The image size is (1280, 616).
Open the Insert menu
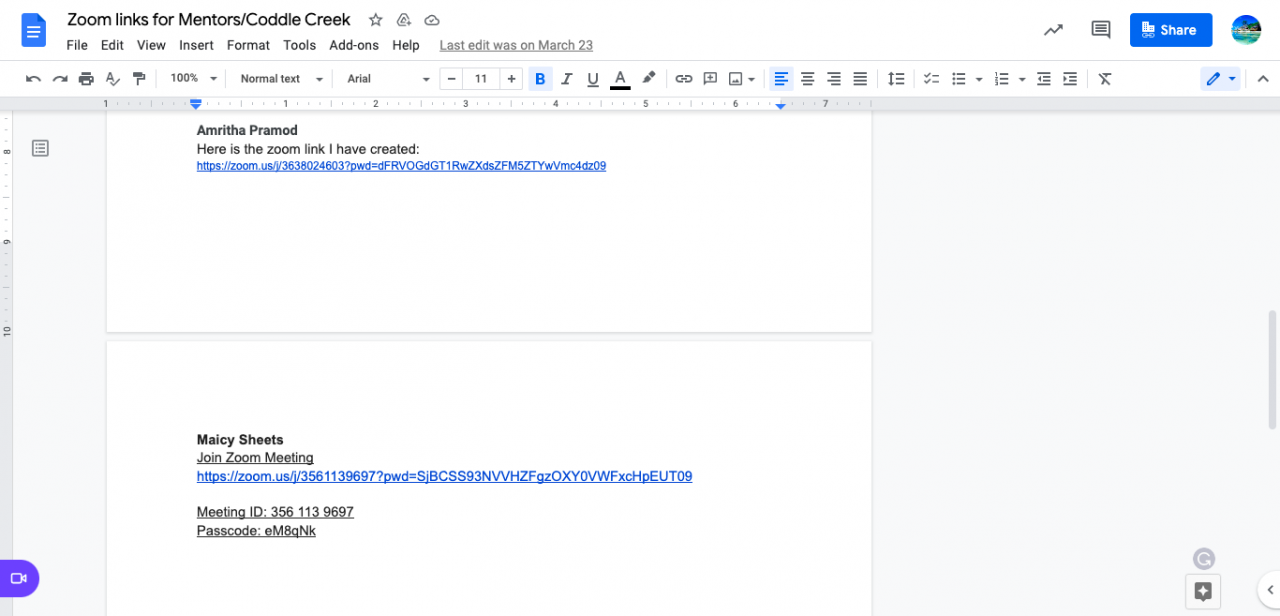click(x=196, y=45)
